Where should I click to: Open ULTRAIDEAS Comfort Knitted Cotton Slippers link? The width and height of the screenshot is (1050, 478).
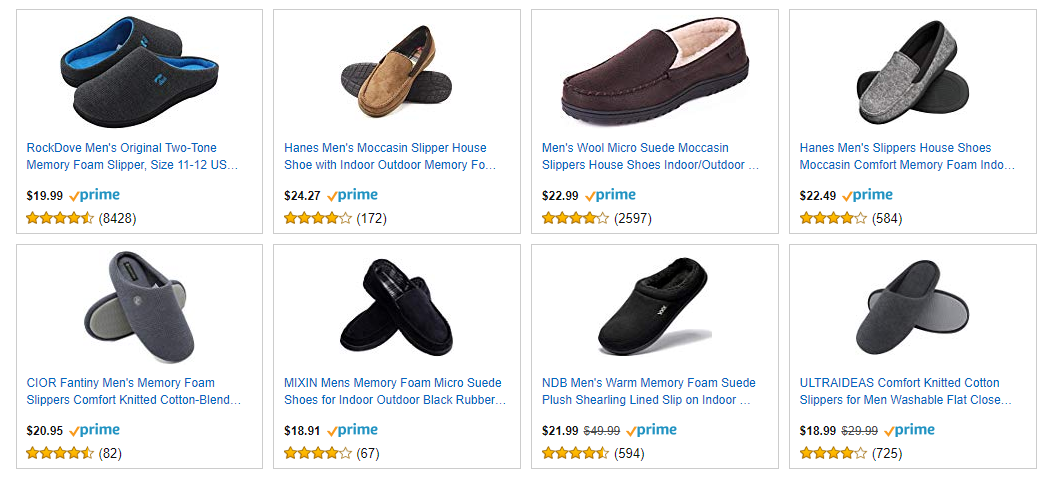click(x=905, y=391)
